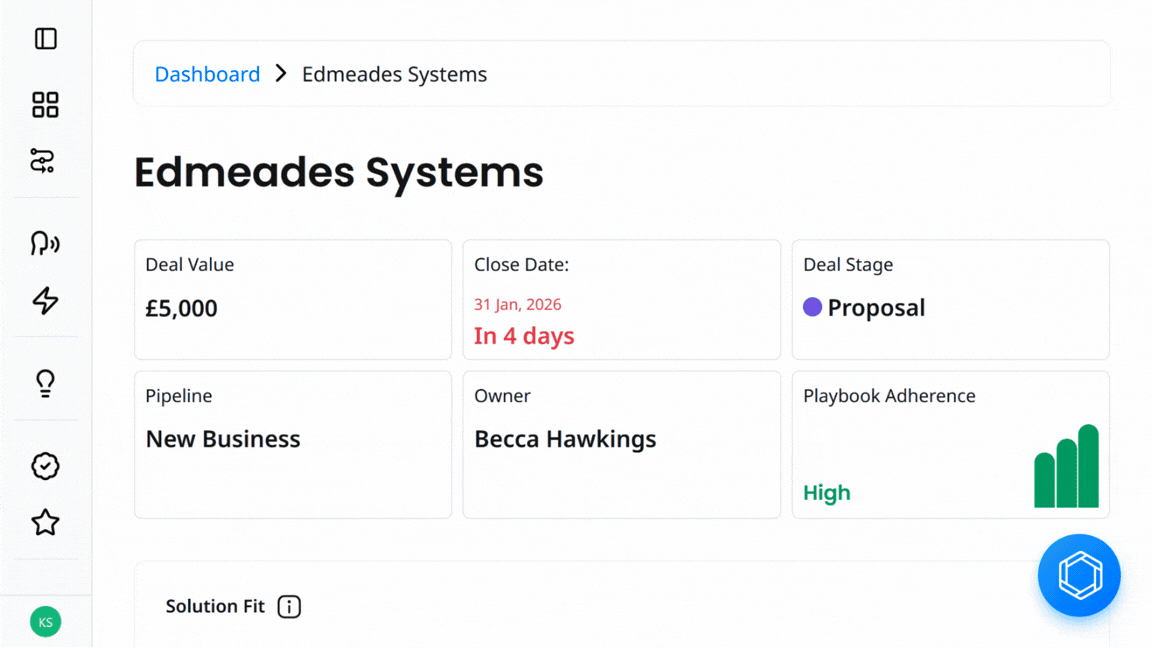Go back to Dashboard breadcrumb link
Image resolution: width=1152 pixels, height=648 pixels.
(207, 74)
